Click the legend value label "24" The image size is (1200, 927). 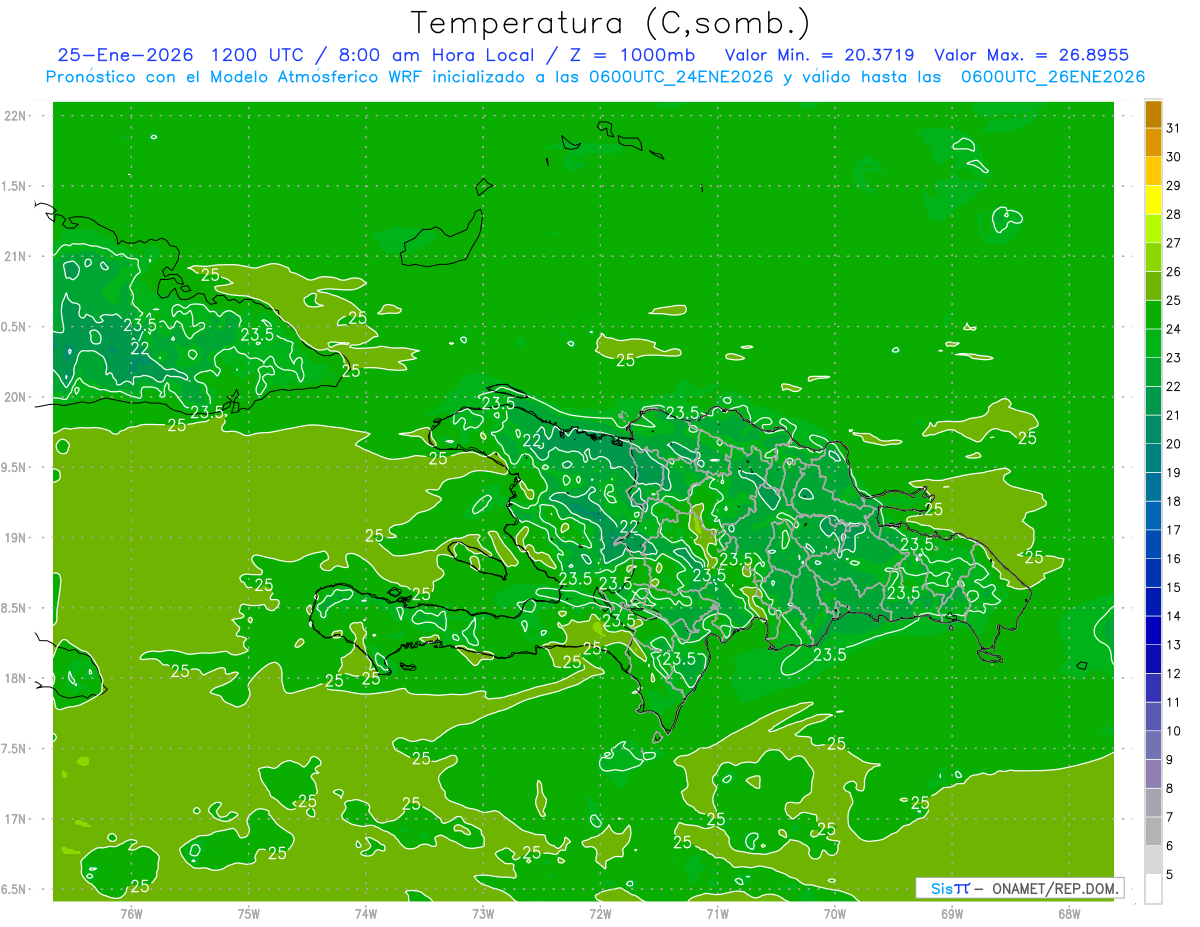click(1174, 329)
